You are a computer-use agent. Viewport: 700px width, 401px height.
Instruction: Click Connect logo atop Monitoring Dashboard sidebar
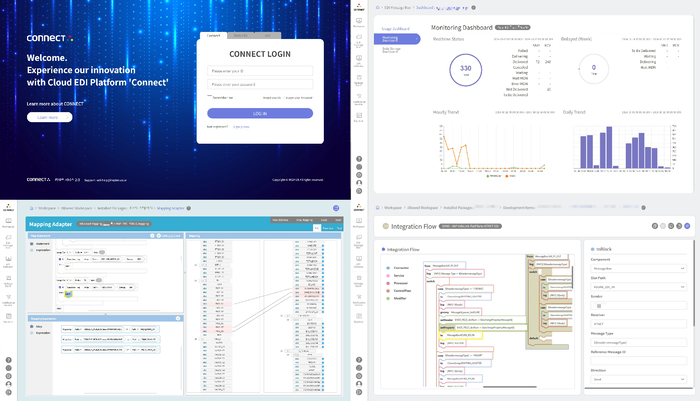[x=359, y=7]
